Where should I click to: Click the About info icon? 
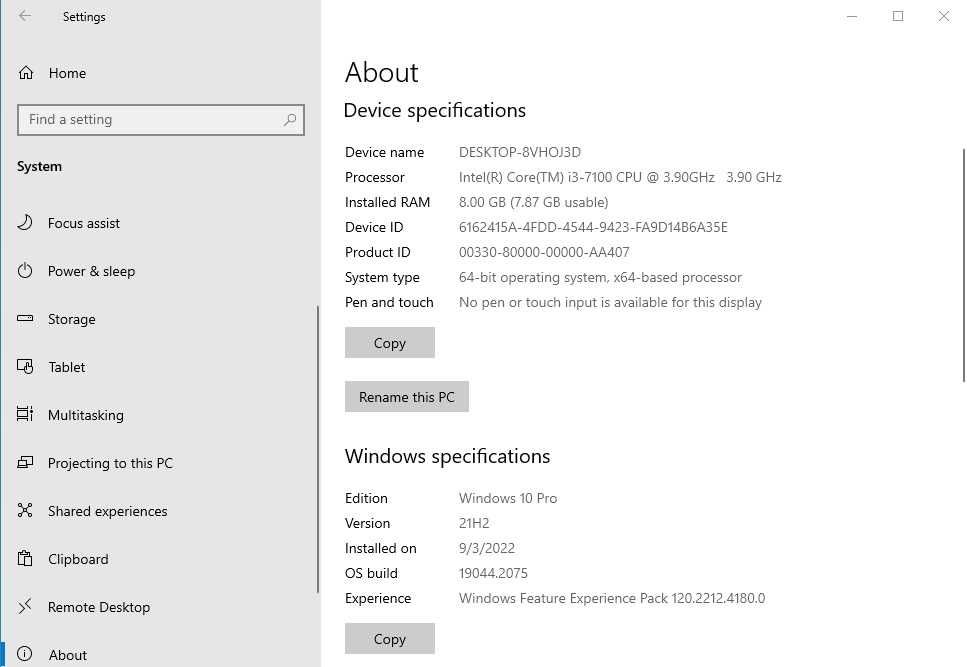(x=25, y=654)
